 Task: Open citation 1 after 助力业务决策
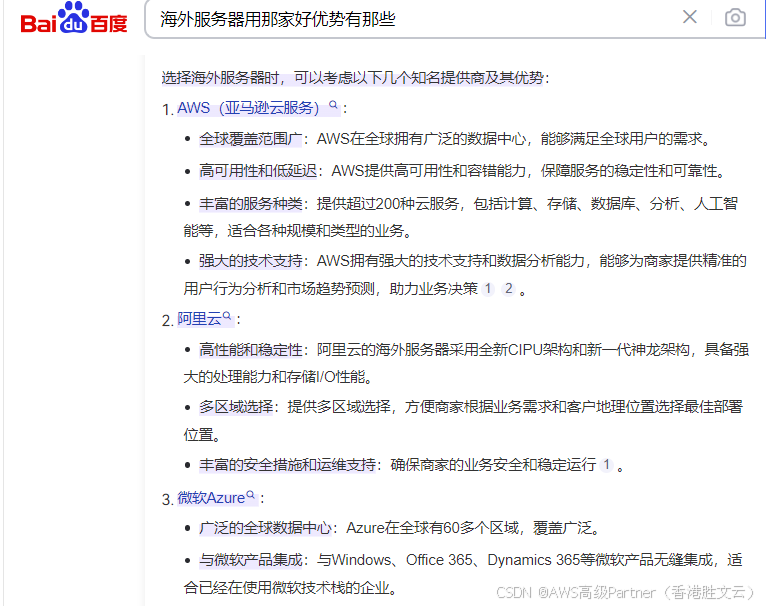coord(488,289)
